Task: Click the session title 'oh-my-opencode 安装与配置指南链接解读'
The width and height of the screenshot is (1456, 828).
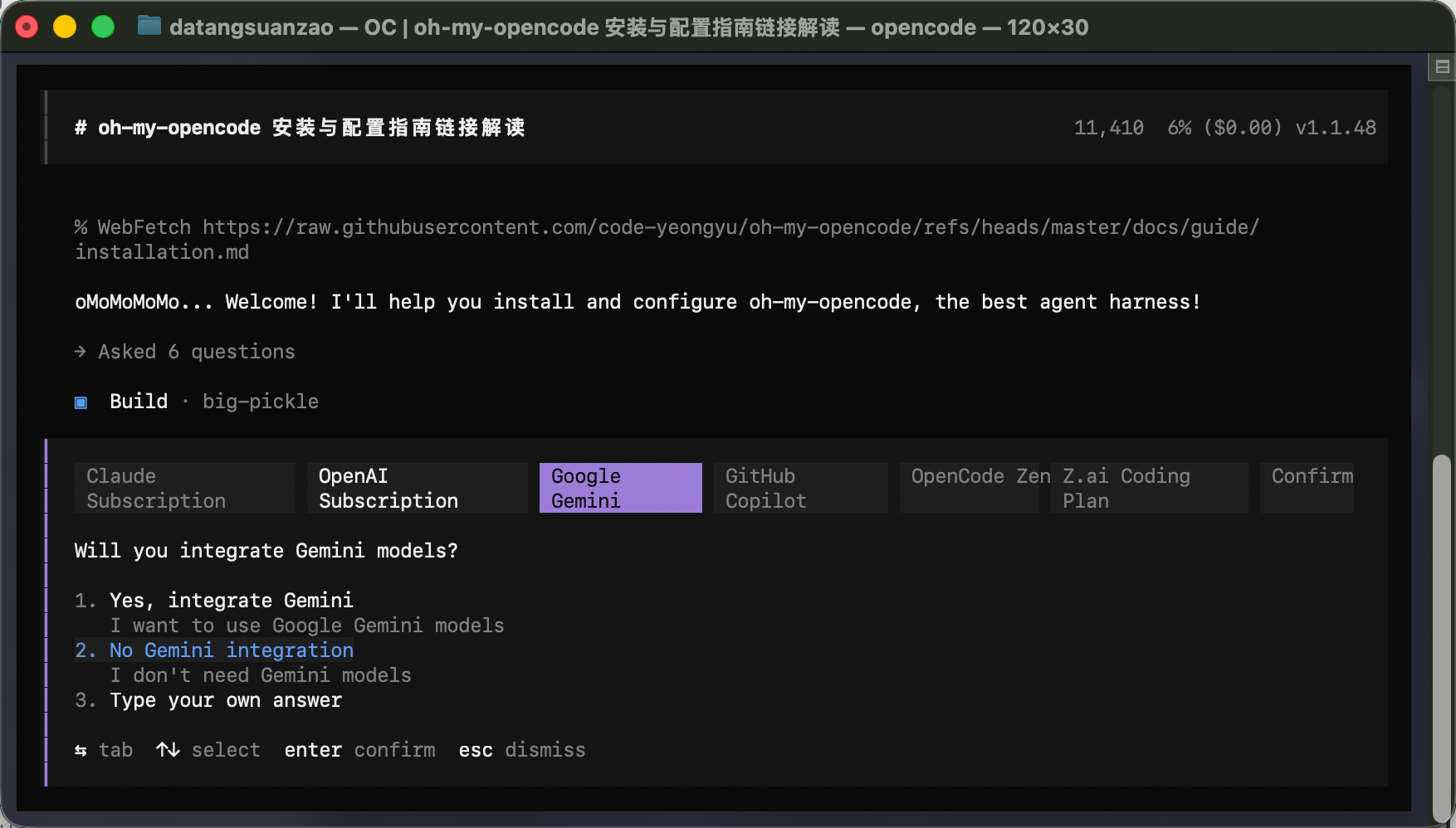Action: pyautogui.click(x=311, y=128)
